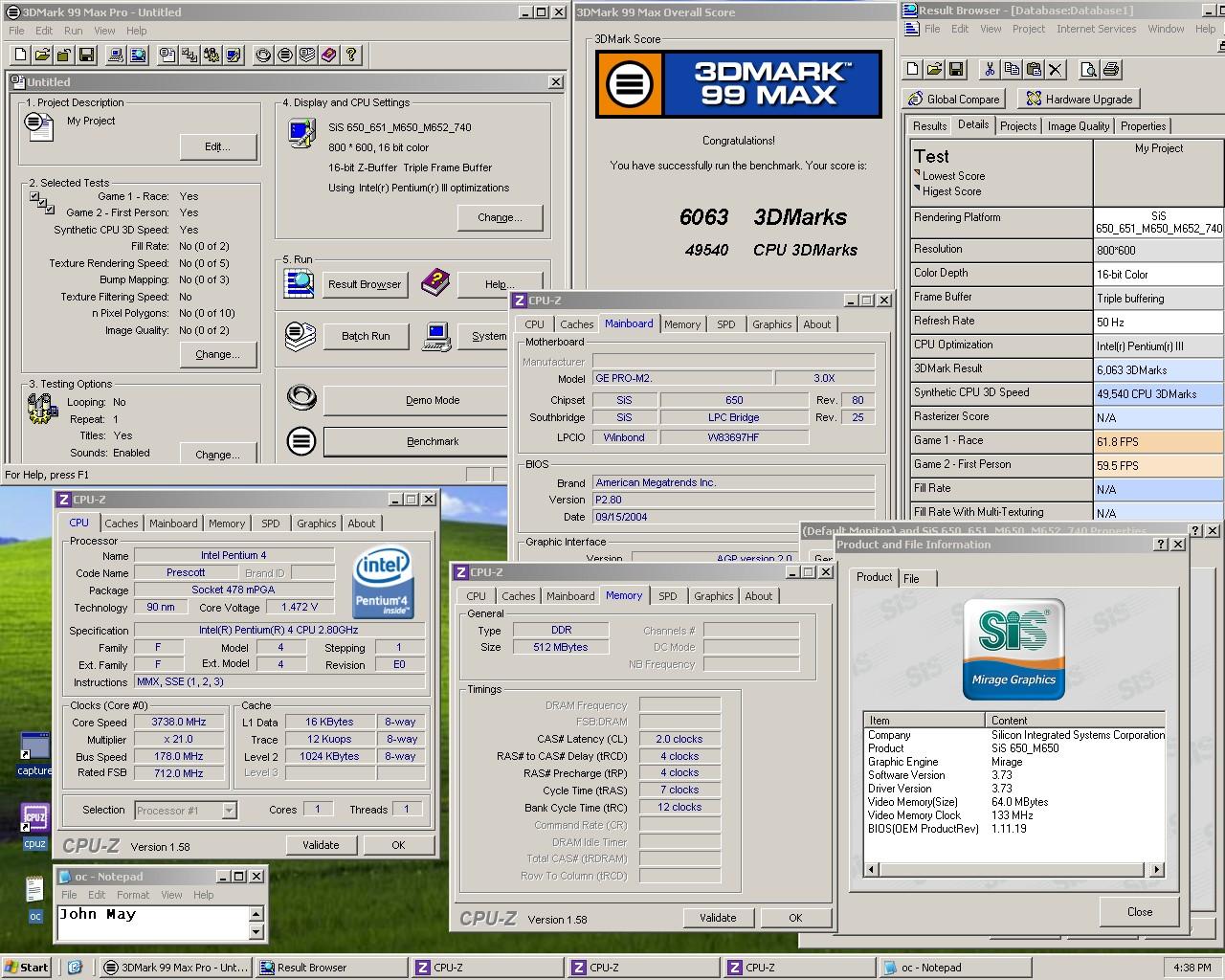1225x980 pixels.
Task: Click the Start button on taskbar
Action: pos(27,968)
